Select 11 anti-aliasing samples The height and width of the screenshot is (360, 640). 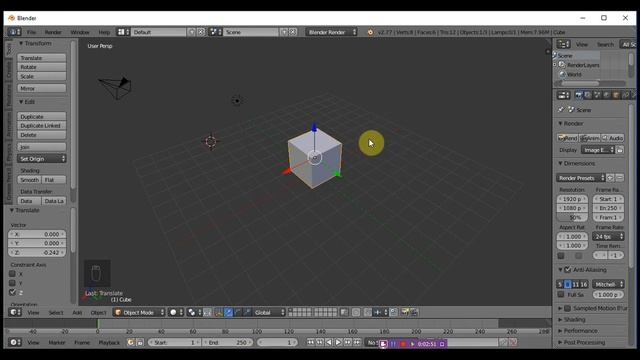tap(576, 284)
